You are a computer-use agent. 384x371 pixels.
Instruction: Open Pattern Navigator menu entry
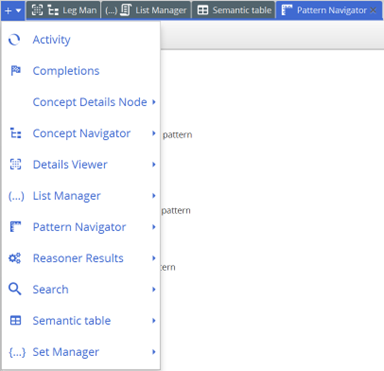pos(81,227)
